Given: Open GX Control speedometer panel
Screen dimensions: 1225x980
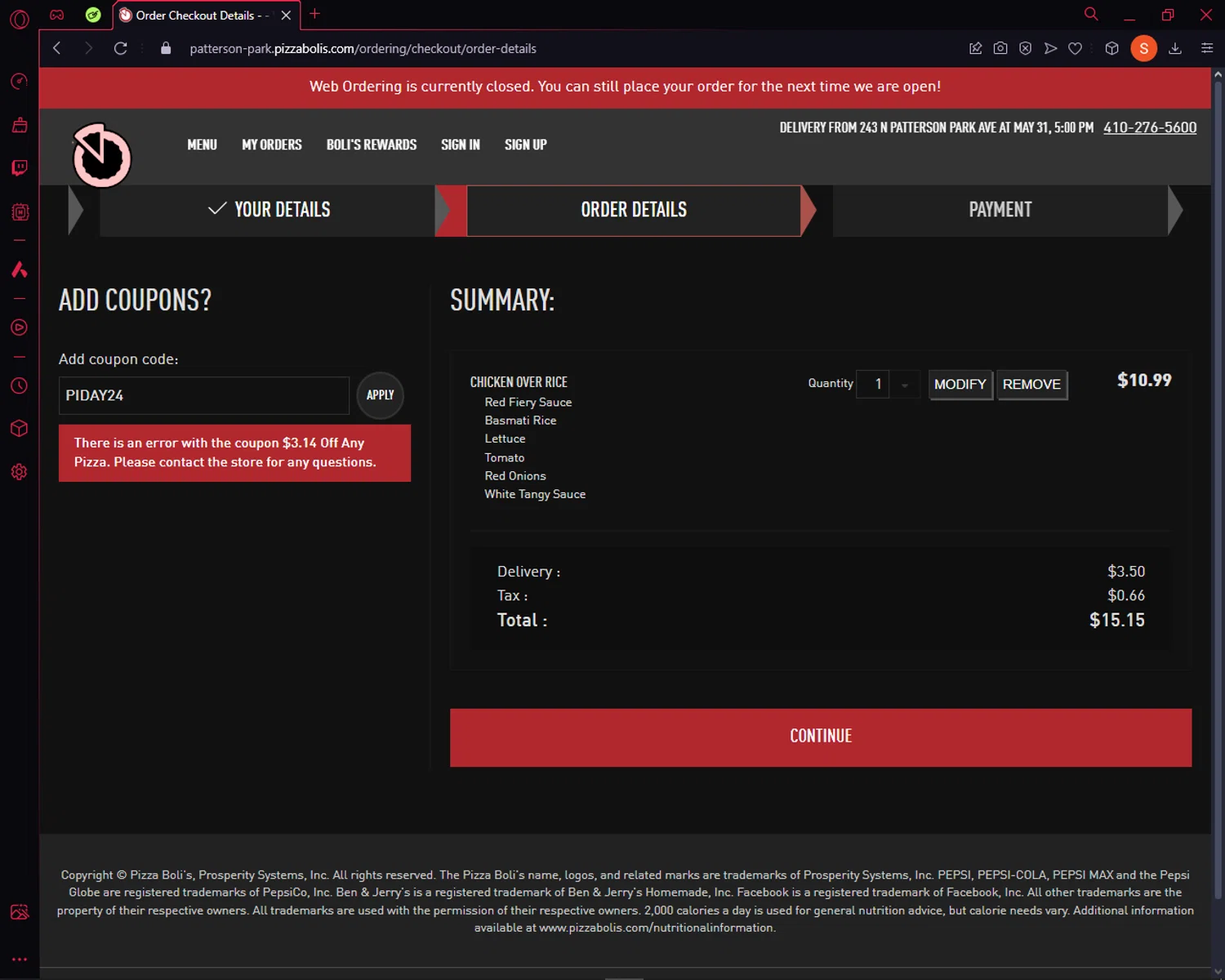Looking at the screenshot, I should click(x=20, y=82).
